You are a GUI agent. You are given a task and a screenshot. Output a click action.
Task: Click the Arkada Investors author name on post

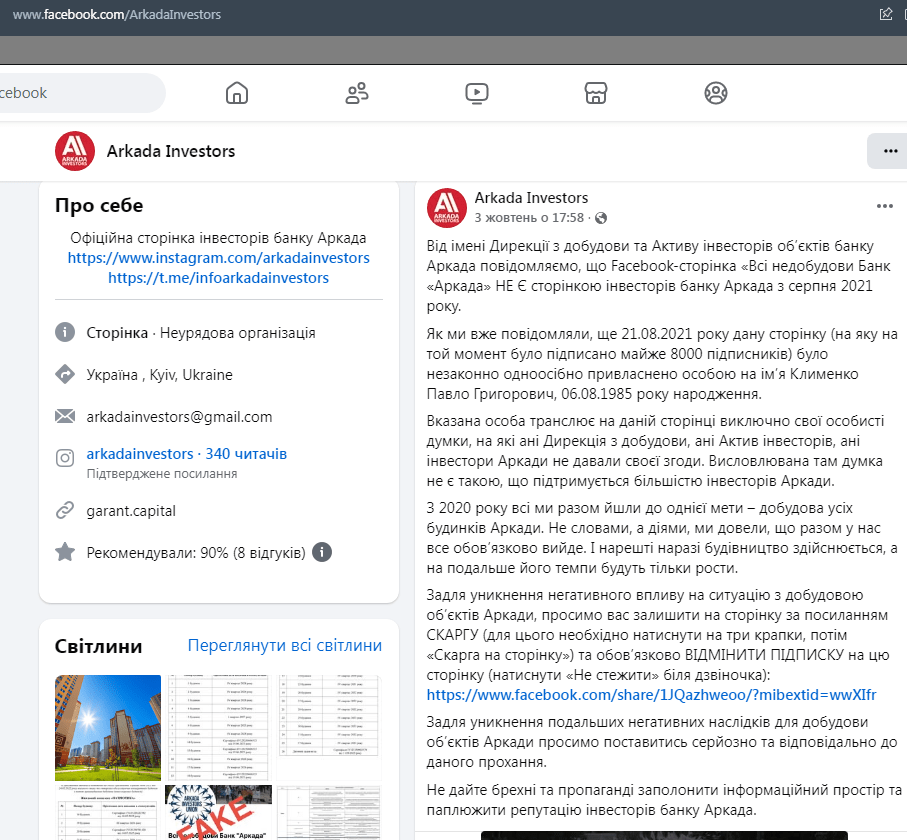531,198
